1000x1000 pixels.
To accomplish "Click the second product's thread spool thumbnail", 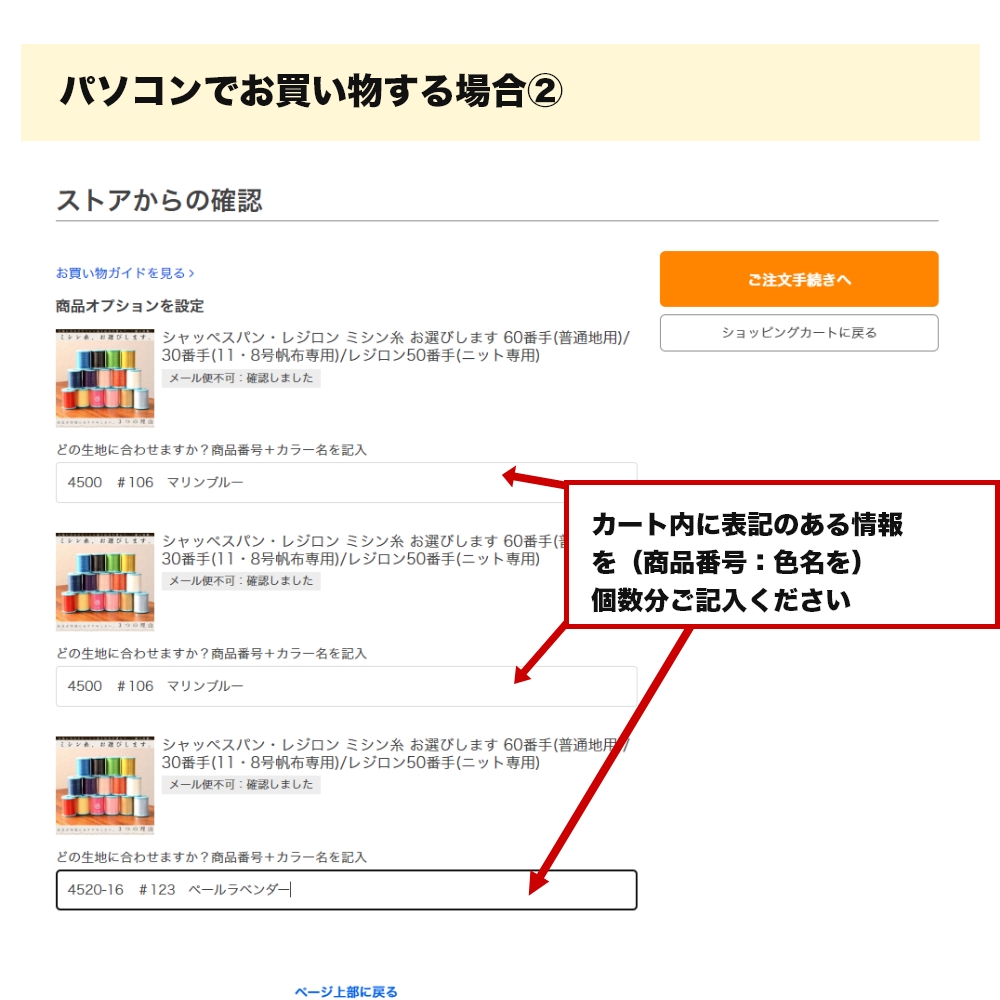I will pyautogui.click(x=105, y=581).
